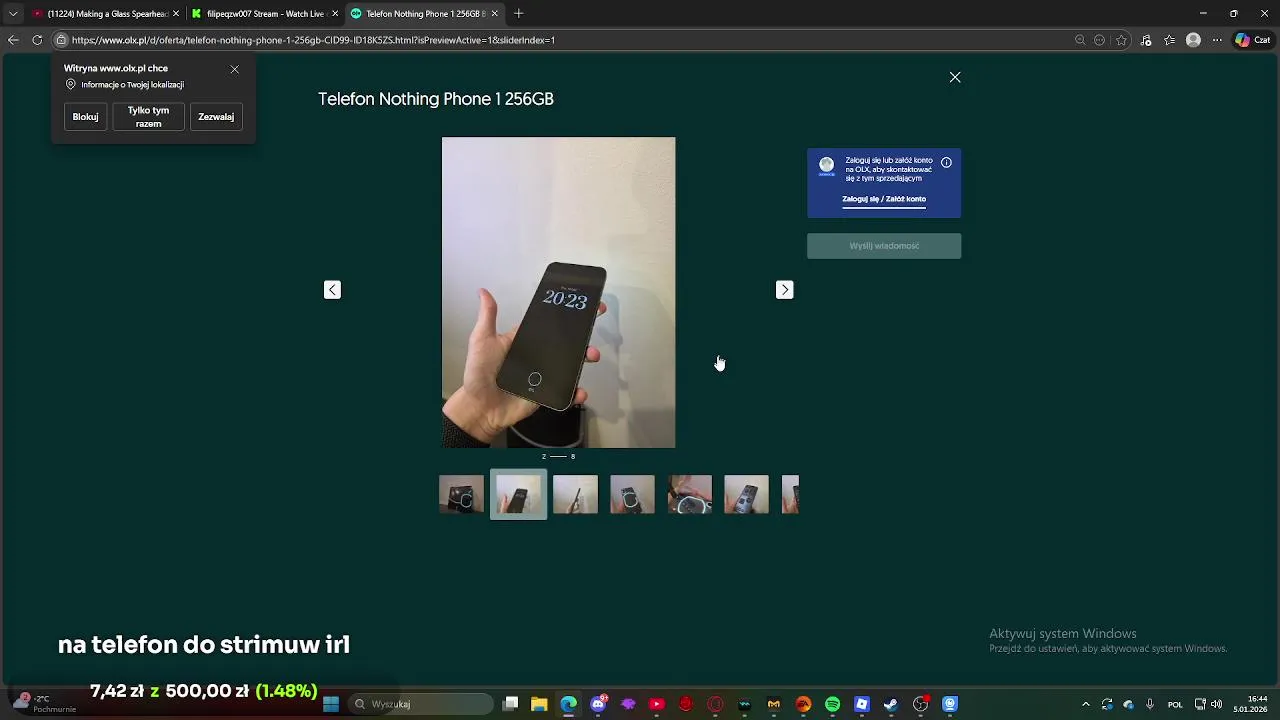The width and height of the screenshot is (1280, 720).
Task: Reload the page
Action: (37, 40)
